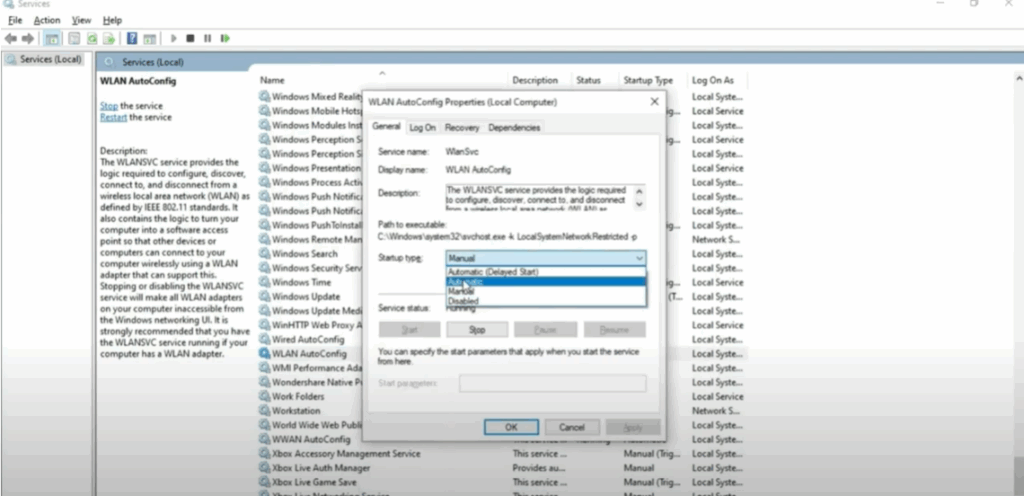The width and height of the screenshot is (1024, 496).
Task: Click the Restart the service link
Action: coord(113,117)
